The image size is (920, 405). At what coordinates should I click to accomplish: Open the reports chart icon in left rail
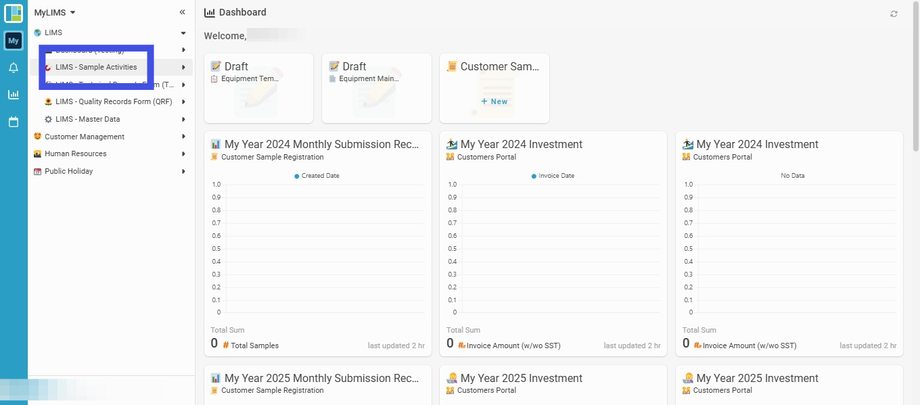click(x=13, y=95)
